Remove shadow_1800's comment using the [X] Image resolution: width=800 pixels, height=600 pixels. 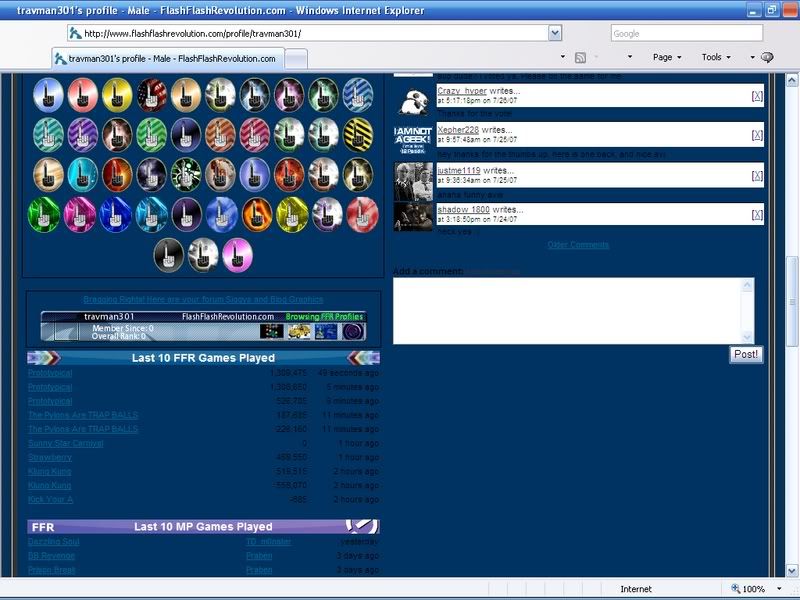point(756,214)
